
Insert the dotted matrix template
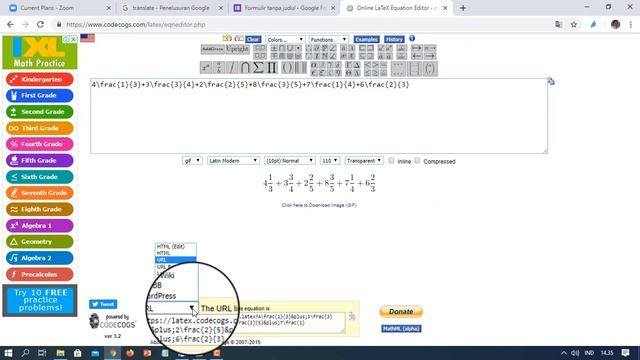pyautogui.click(x=398, y=69)
